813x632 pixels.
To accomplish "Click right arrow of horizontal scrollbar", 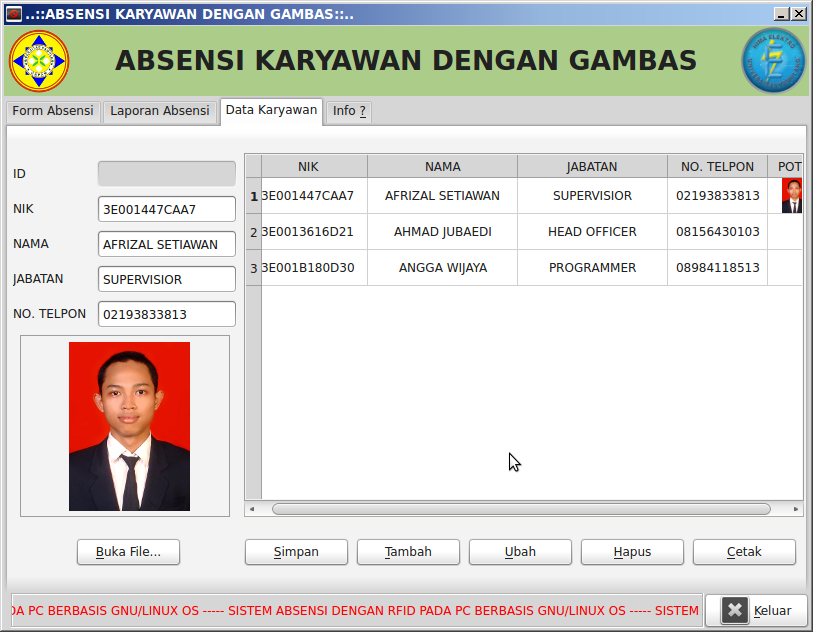I will point(796,509).
